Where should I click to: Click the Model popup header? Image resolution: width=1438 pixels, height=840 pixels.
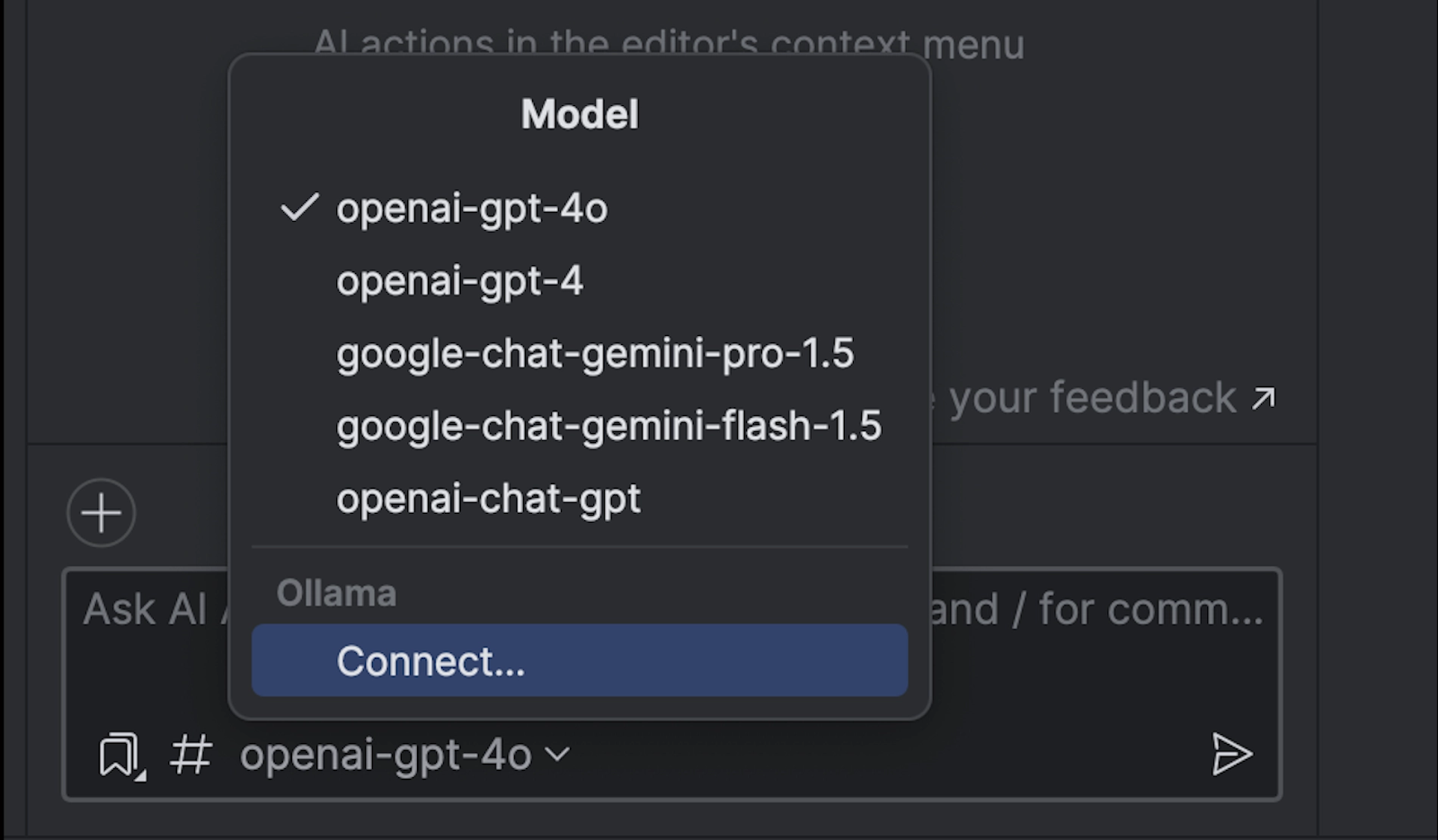point(580,114)
